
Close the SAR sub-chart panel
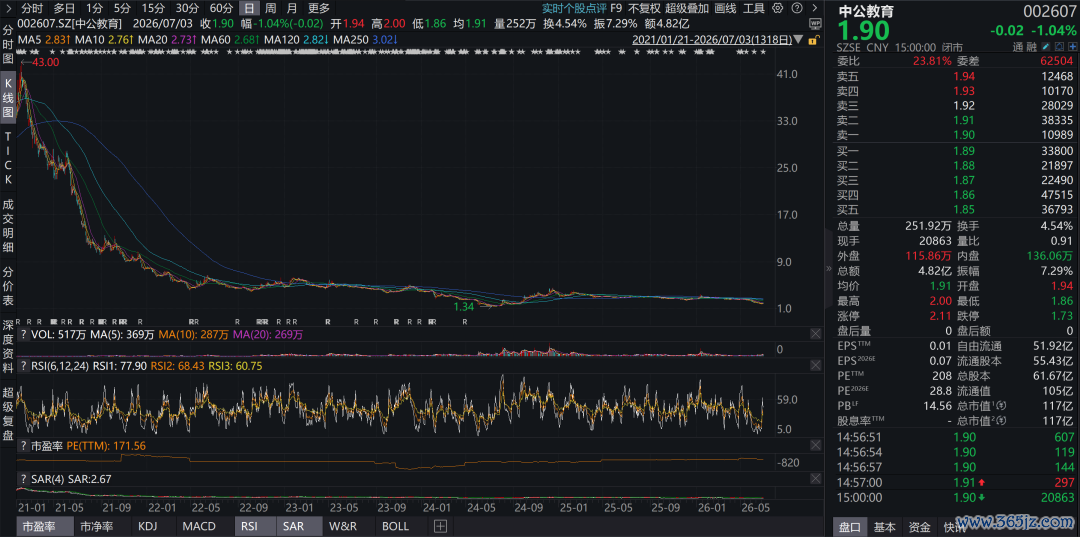click(816, 478)
